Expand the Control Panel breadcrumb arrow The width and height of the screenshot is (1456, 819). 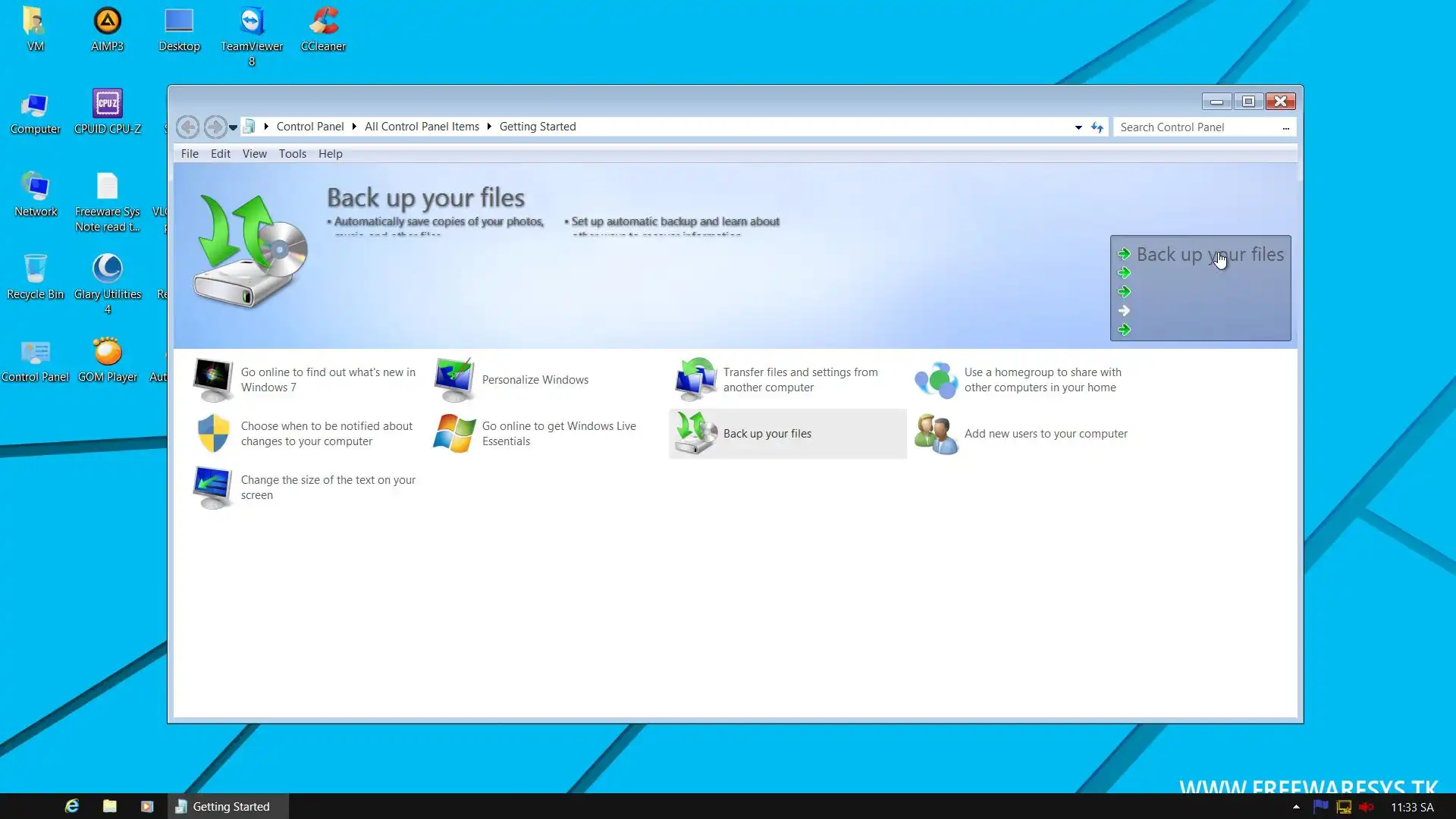tap(354, 127)
